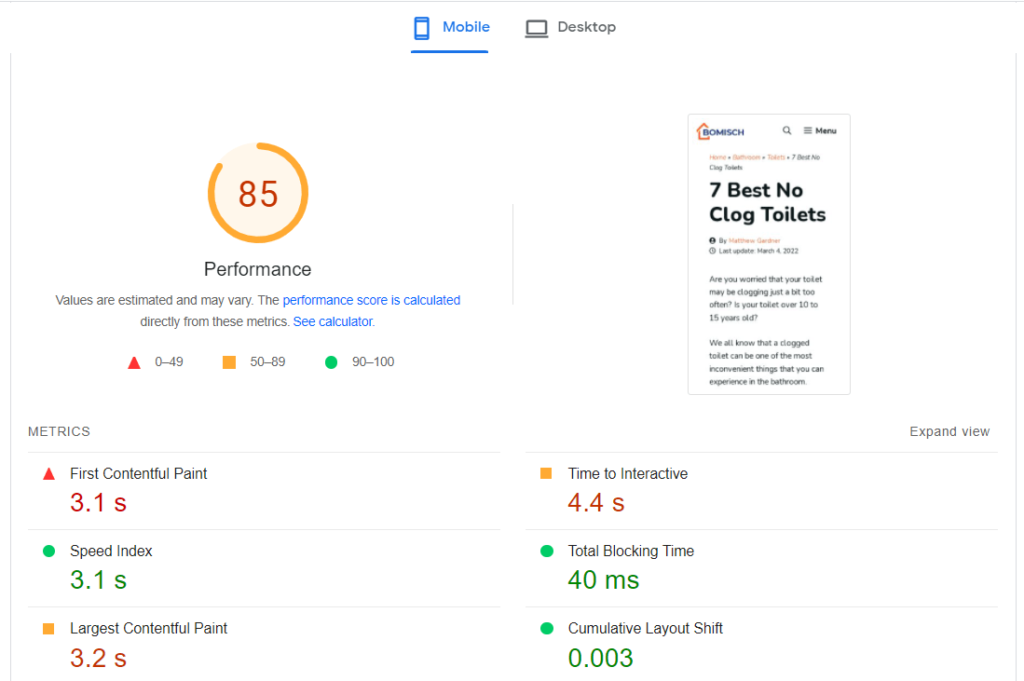Click the orange square legend icon for 50–89
The height and width of the screenshot is (681, 1024).
(229, 362)
